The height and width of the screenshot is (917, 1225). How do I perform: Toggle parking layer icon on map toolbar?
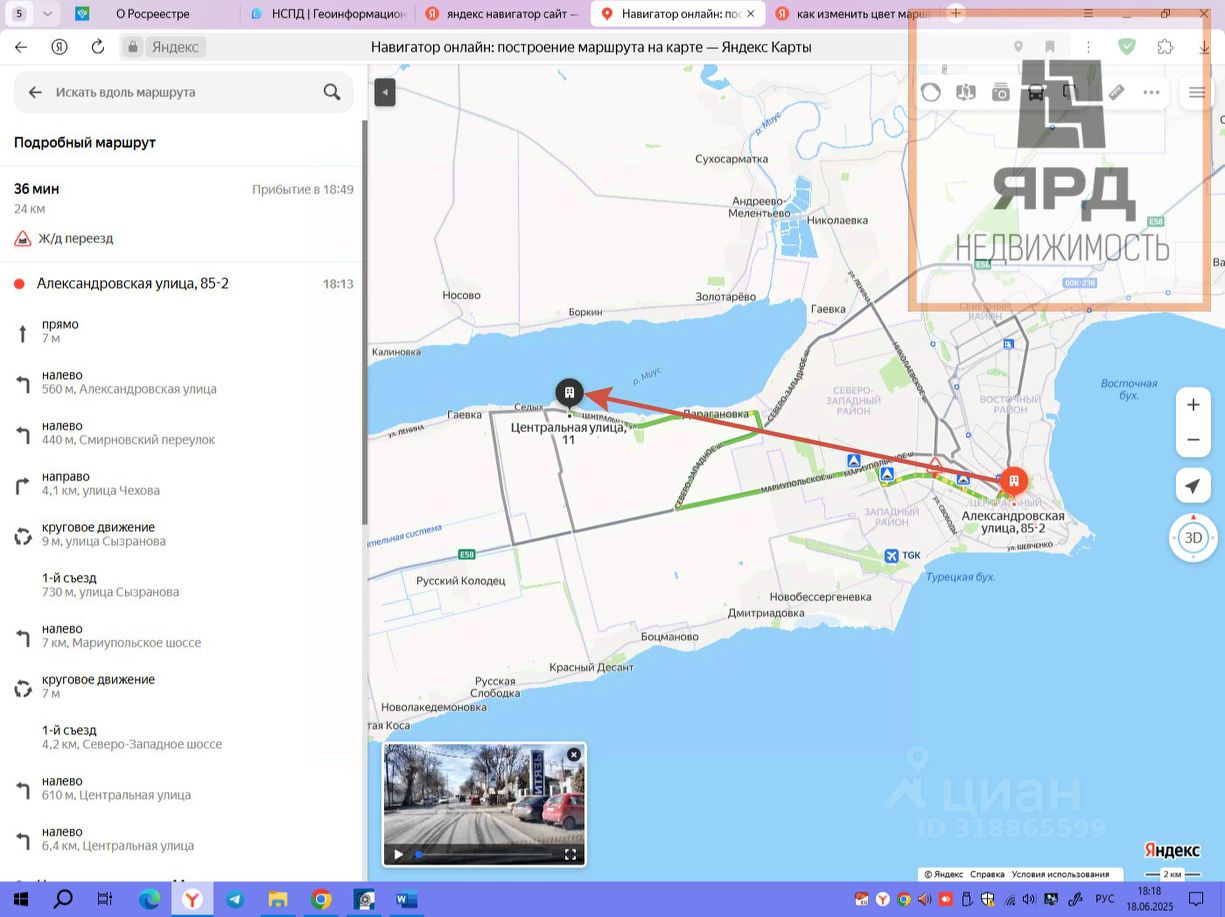pyautogui.click(x=1070, y=92)
